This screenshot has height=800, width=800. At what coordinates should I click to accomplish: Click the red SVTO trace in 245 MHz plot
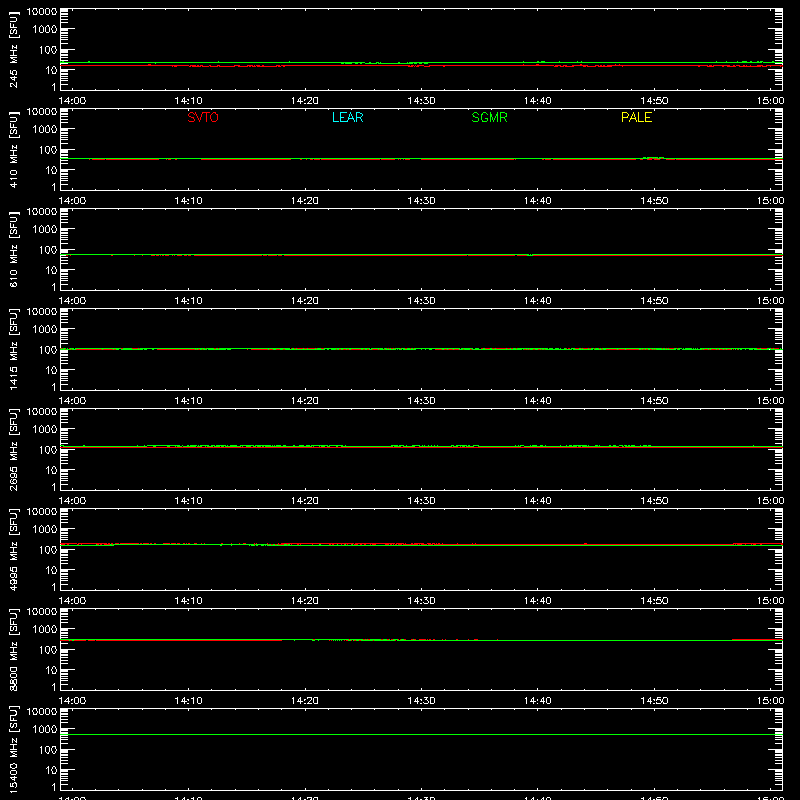421,66
